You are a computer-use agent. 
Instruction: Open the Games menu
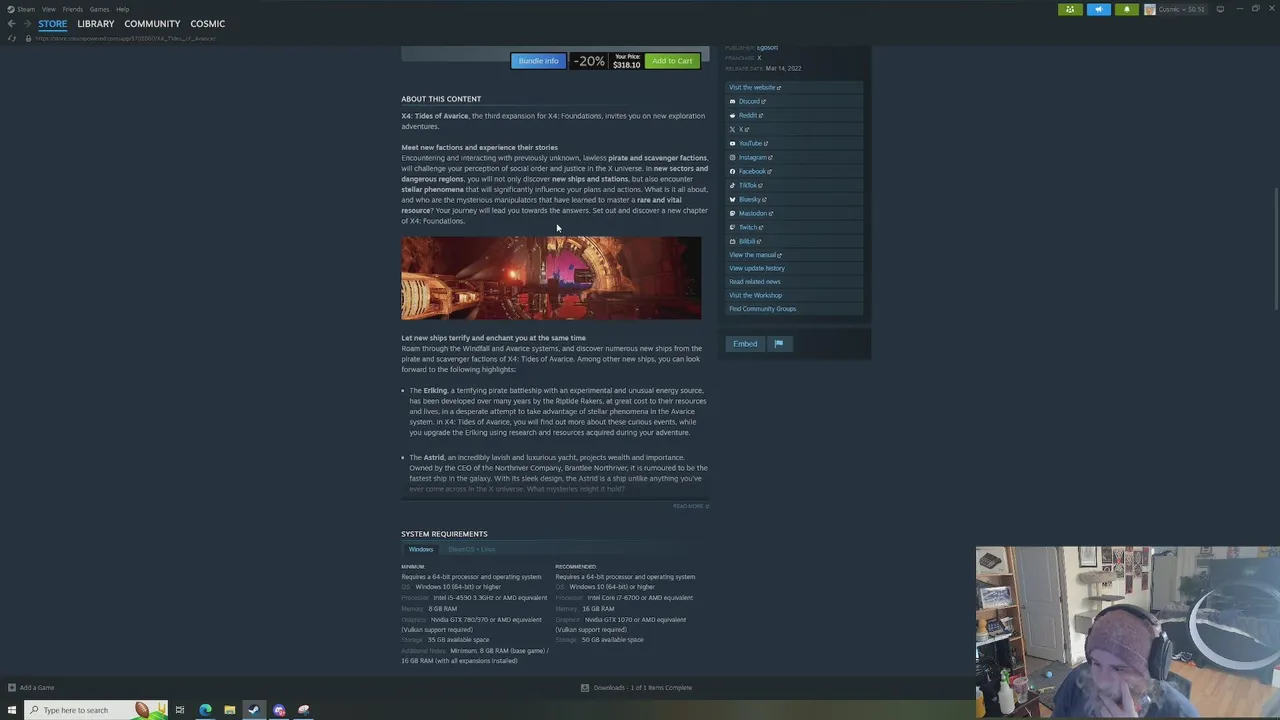pos(99,9)
